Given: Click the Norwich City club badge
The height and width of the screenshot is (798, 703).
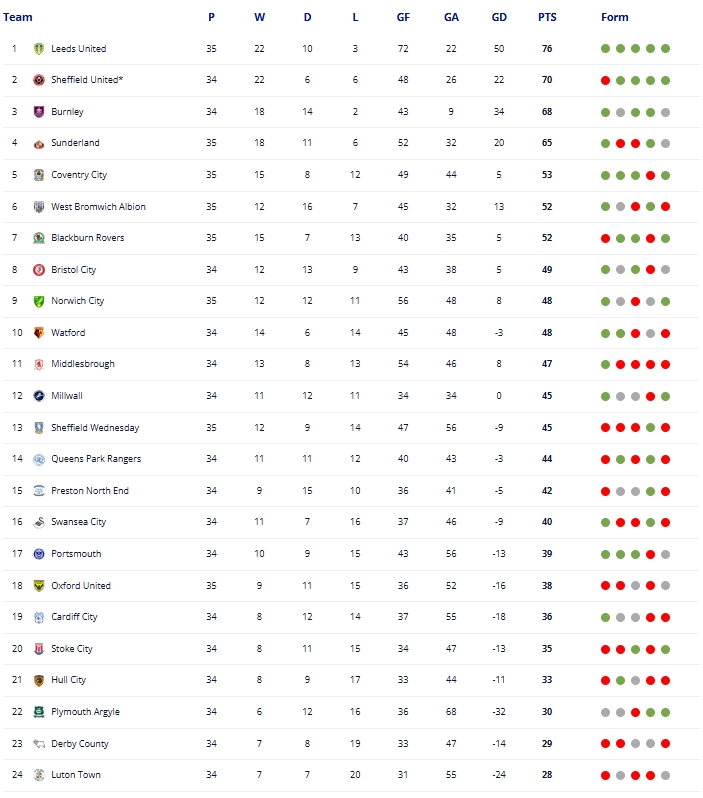Looking at the screenshot, I should [x=39, y=301].
